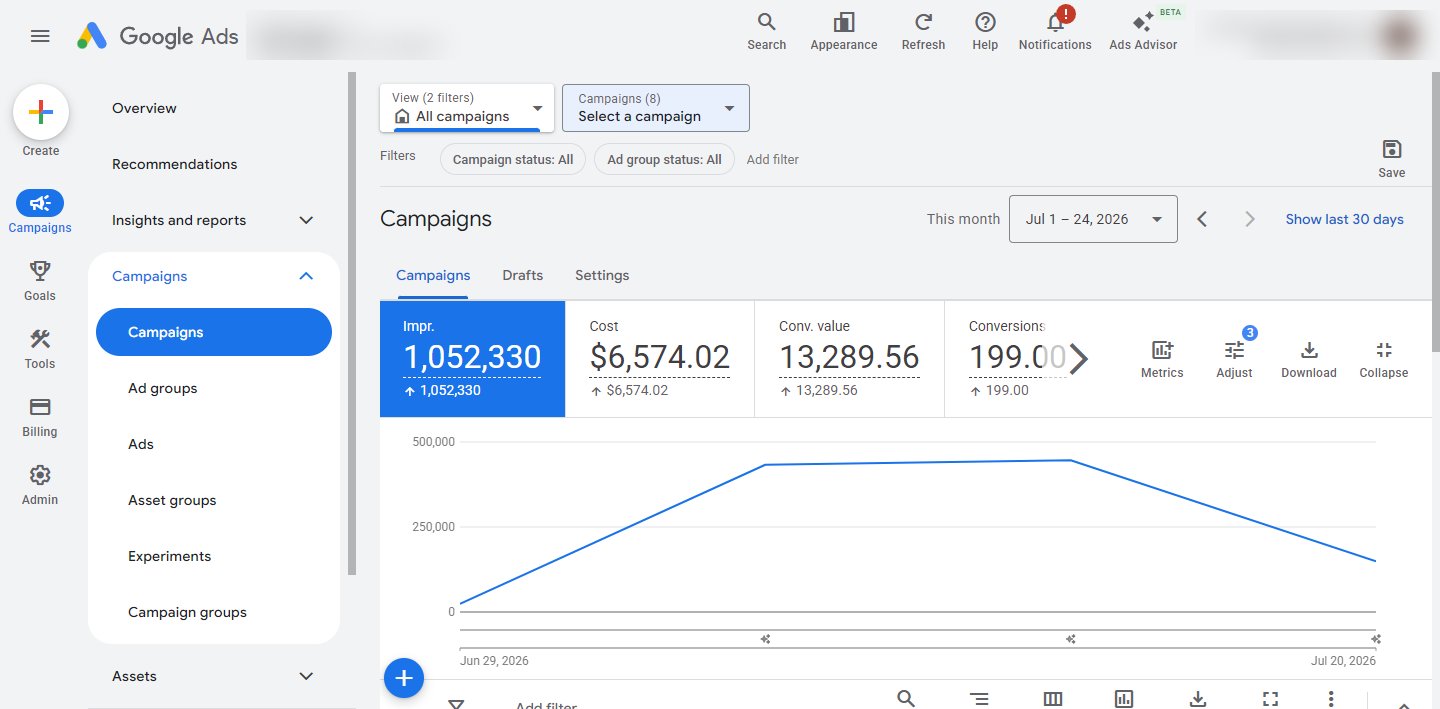Expand the Assets sidebar section
Screen dimensions: 1440x709
pos(214,676)
